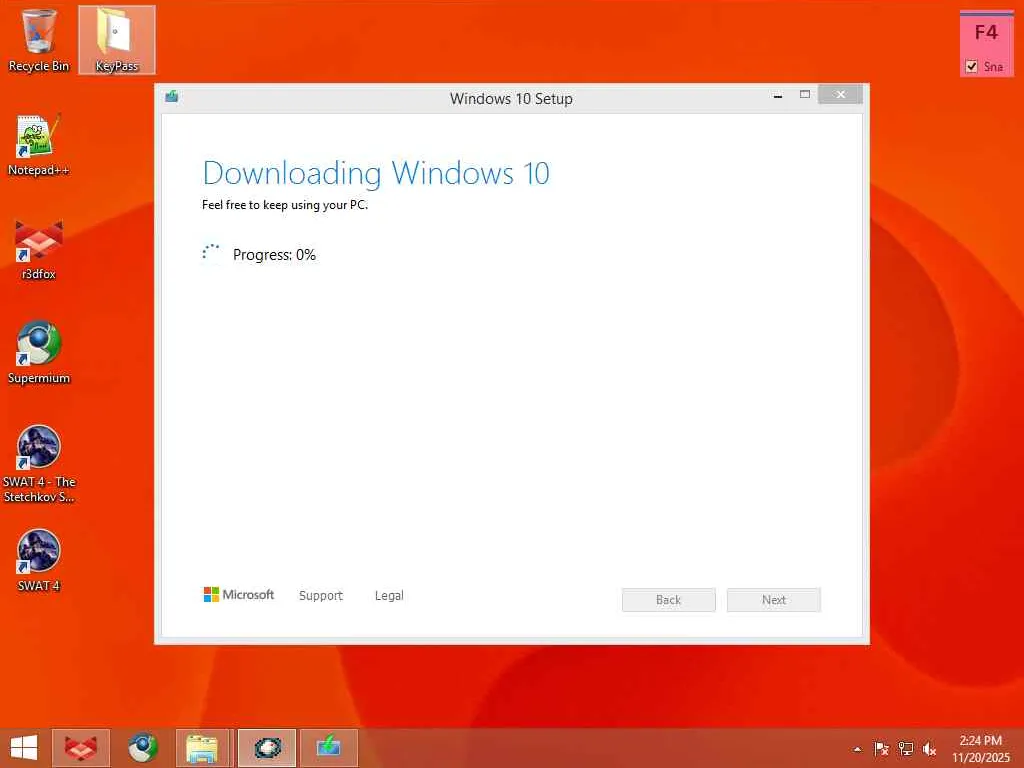The image size is (1024, 768).
Task: Select the Supermium desktop shortcut
Action: tap(39, 353)
